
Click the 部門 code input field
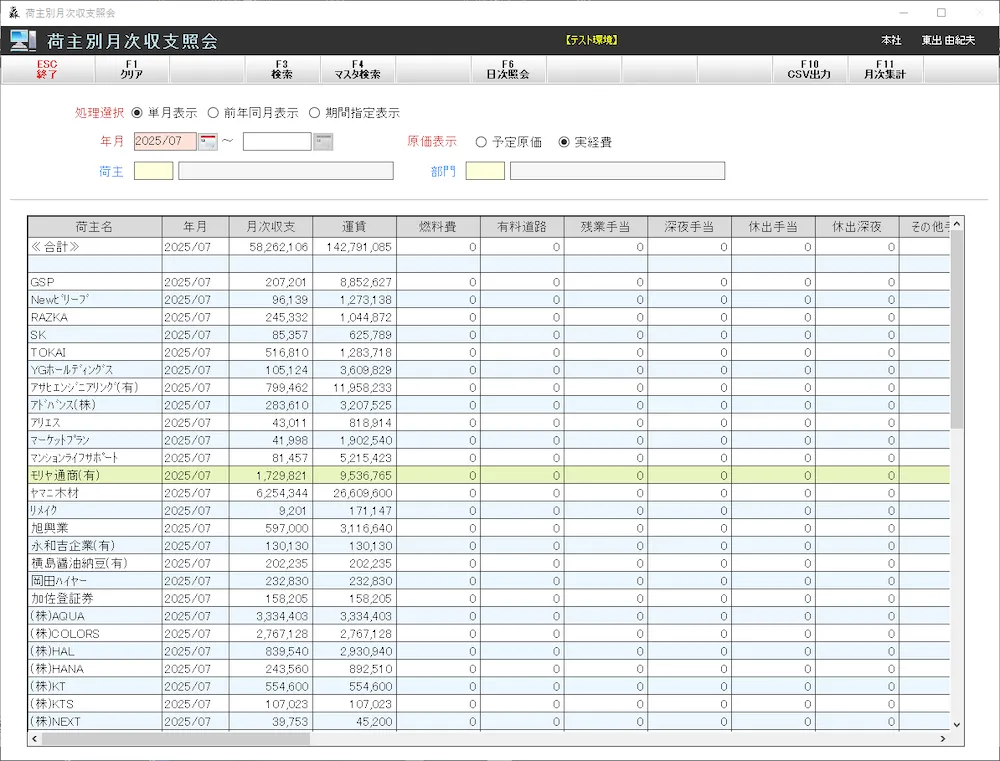click(485, 171)
